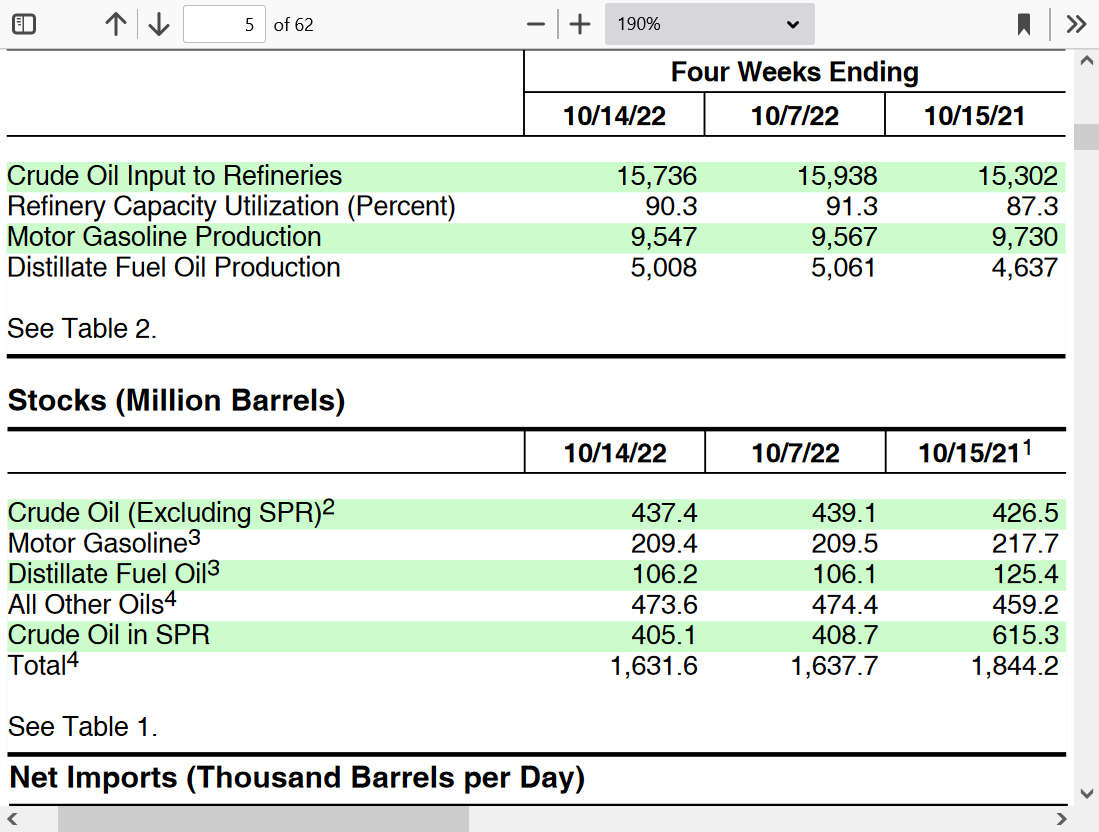Screen dimensions: 1099x832
Task: Click the vertical scrollbar down arrow
Action: coord(1087,794)
